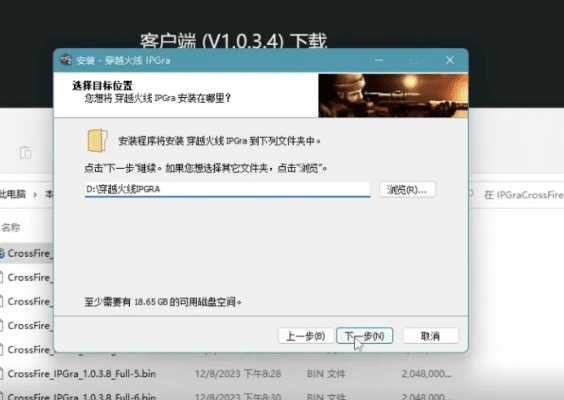Cancel installation with 取消 button

pyautogui.click(x=431, y=336)
